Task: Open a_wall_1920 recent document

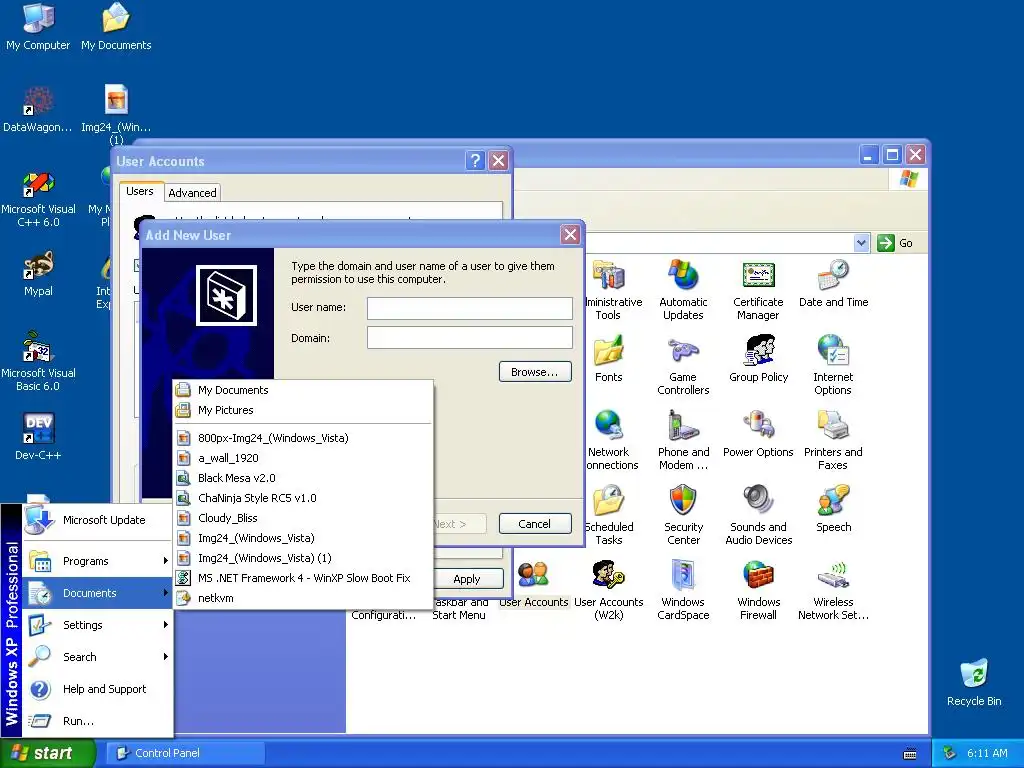Action: click(303, 458)
